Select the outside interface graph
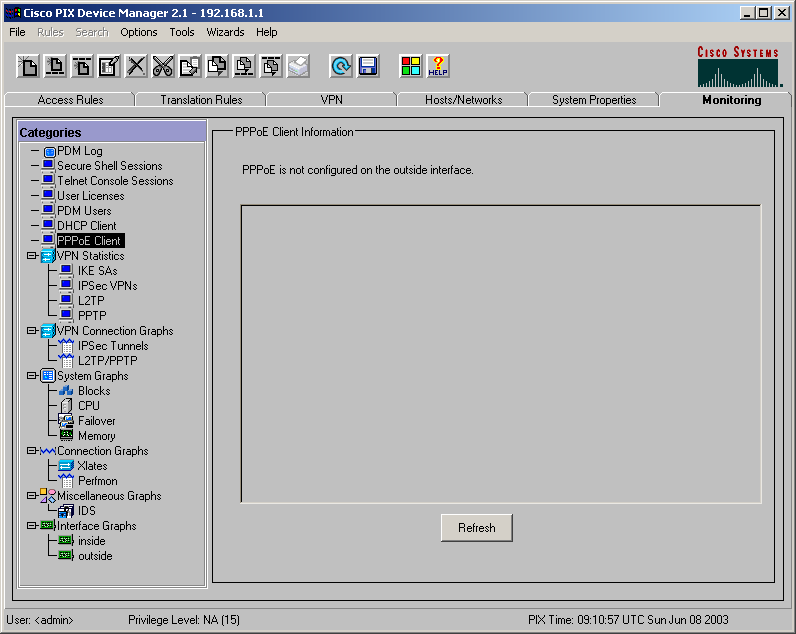 pyautogui.click(x=95, y=556)
